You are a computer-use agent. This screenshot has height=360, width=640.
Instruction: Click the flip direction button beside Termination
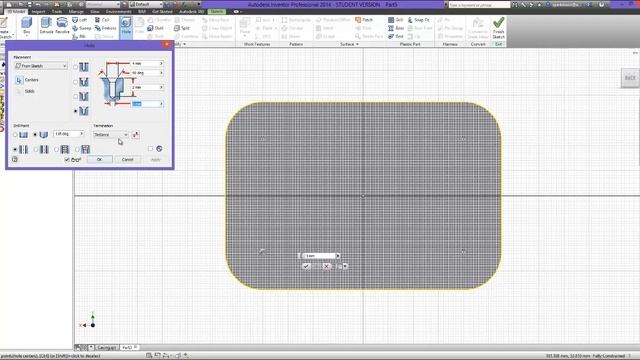[x=136, y=135]
